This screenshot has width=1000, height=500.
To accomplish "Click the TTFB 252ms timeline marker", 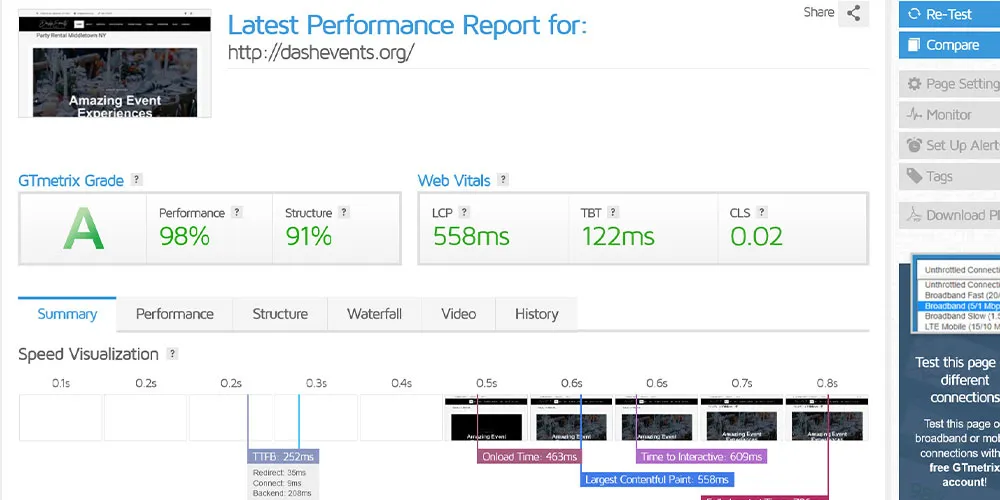I will (x=283, y=457).
